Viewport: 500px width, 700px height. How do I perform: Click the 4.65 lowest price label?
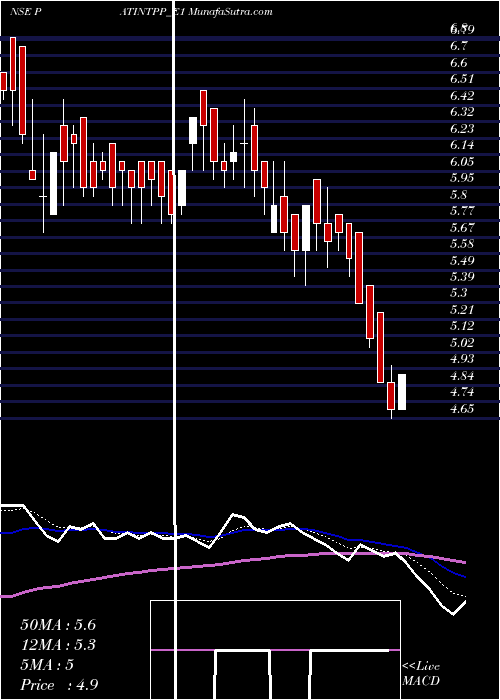[x=462, y=409]
